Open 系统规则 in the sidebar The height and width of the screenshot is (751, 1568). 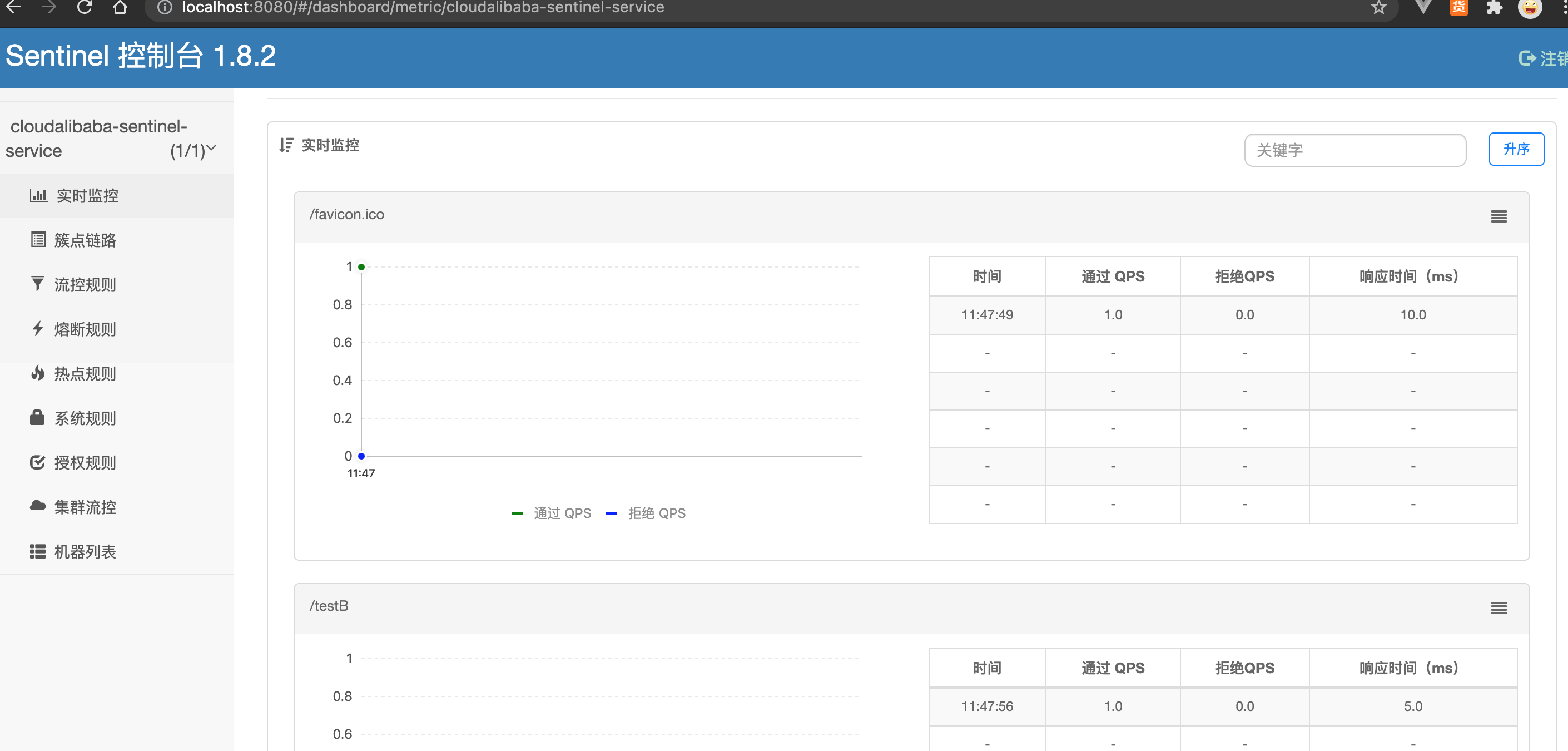pos(116,418)
